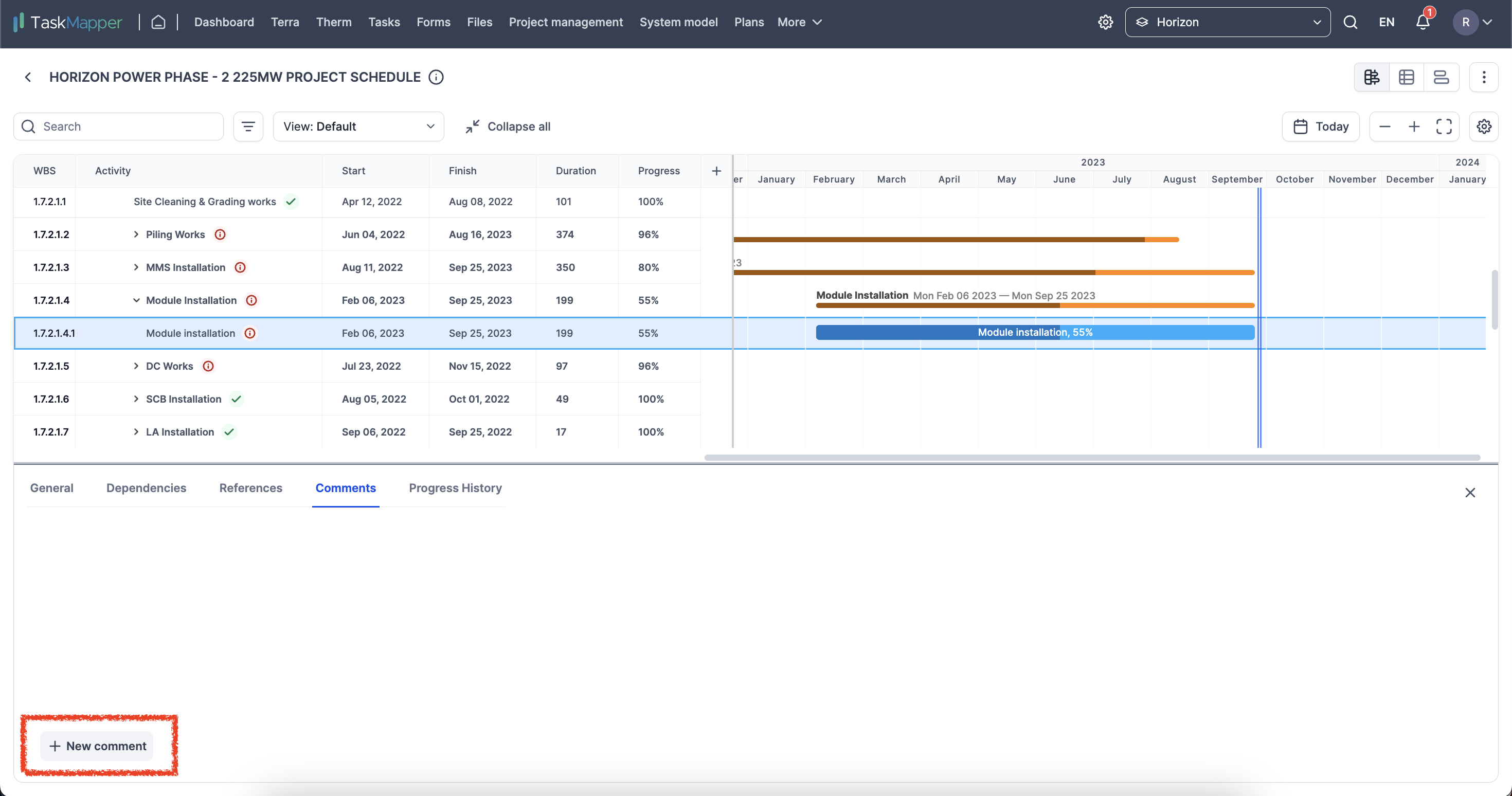The image size is (1512, 796).
Task: Open the More menu in the navigation
Action: point(799,22)
